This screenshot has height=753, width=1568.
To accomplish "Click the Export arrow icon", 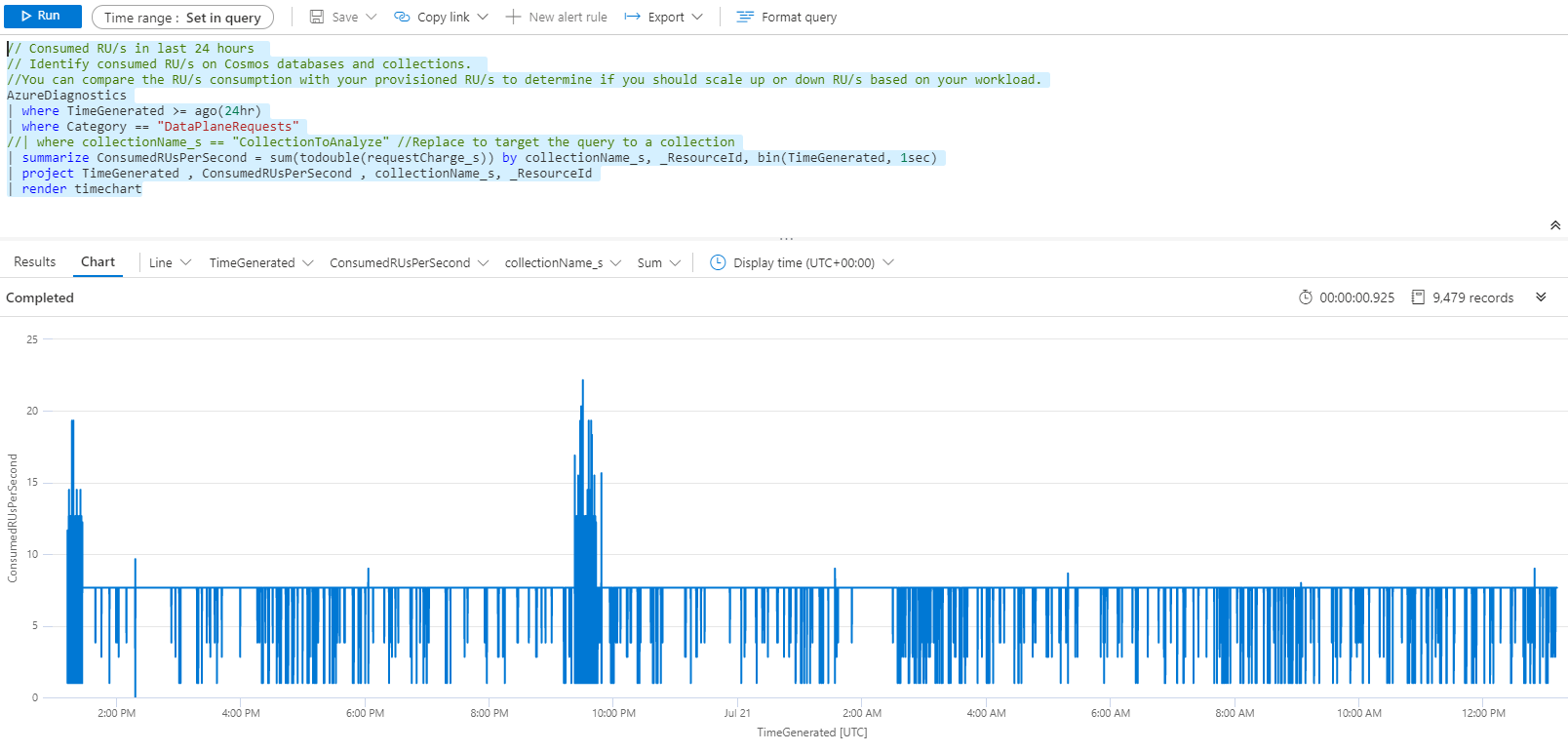I will point(632,17).
